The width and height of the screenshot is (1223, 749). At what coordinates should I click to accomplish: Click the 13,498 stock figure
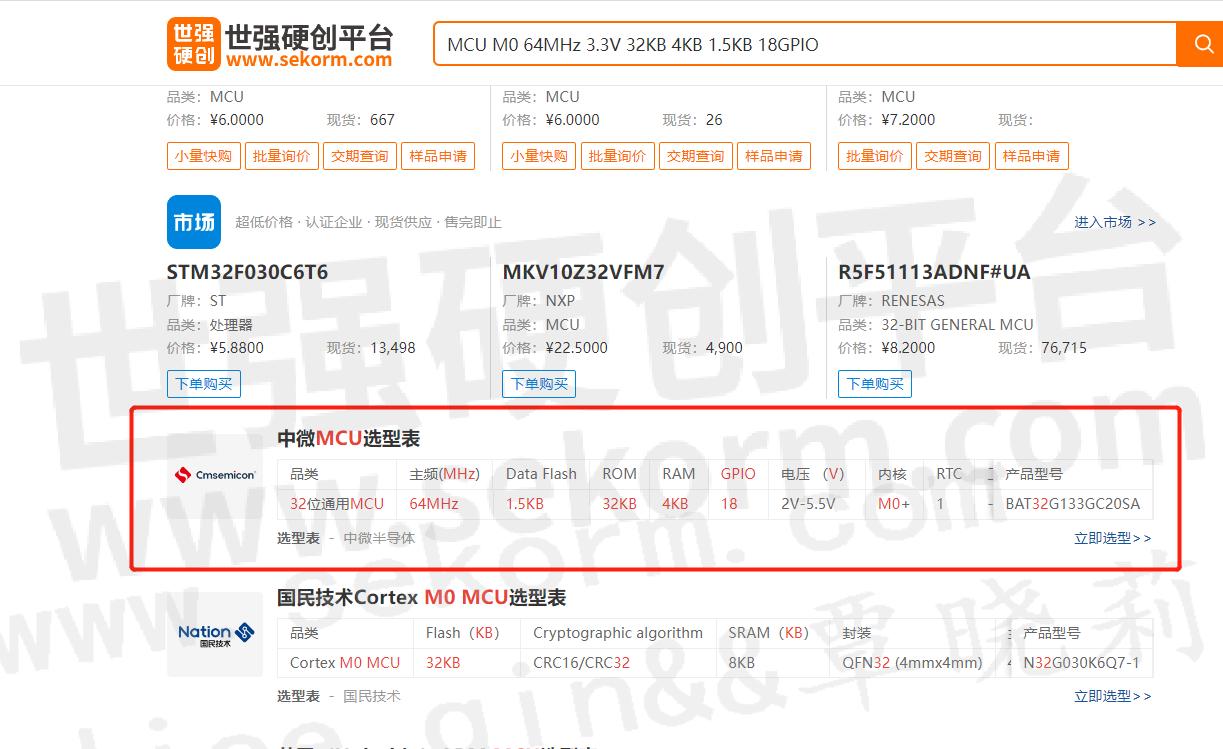[393, 348]
